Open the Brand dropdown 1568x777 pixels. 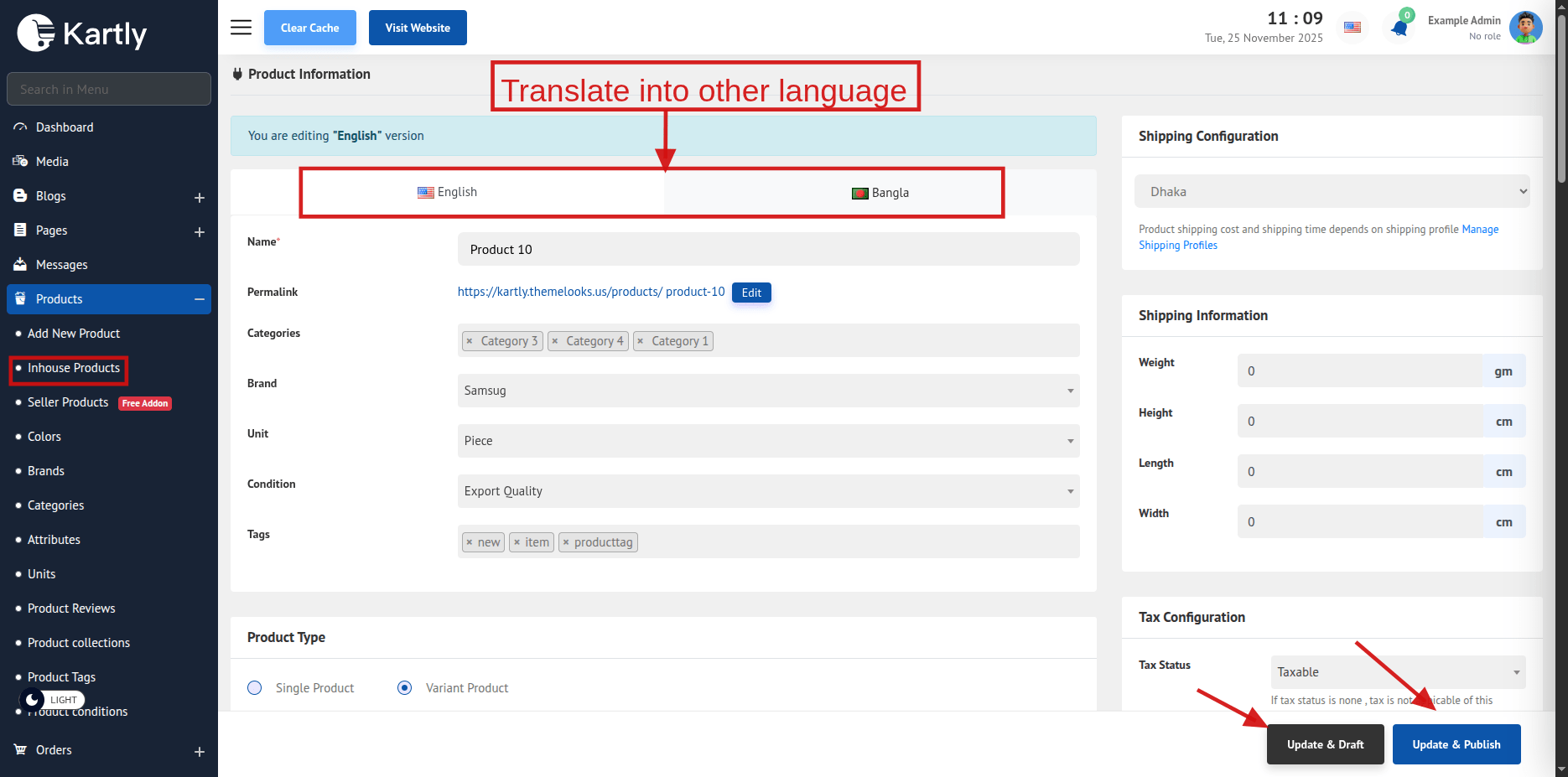(768, 391)
